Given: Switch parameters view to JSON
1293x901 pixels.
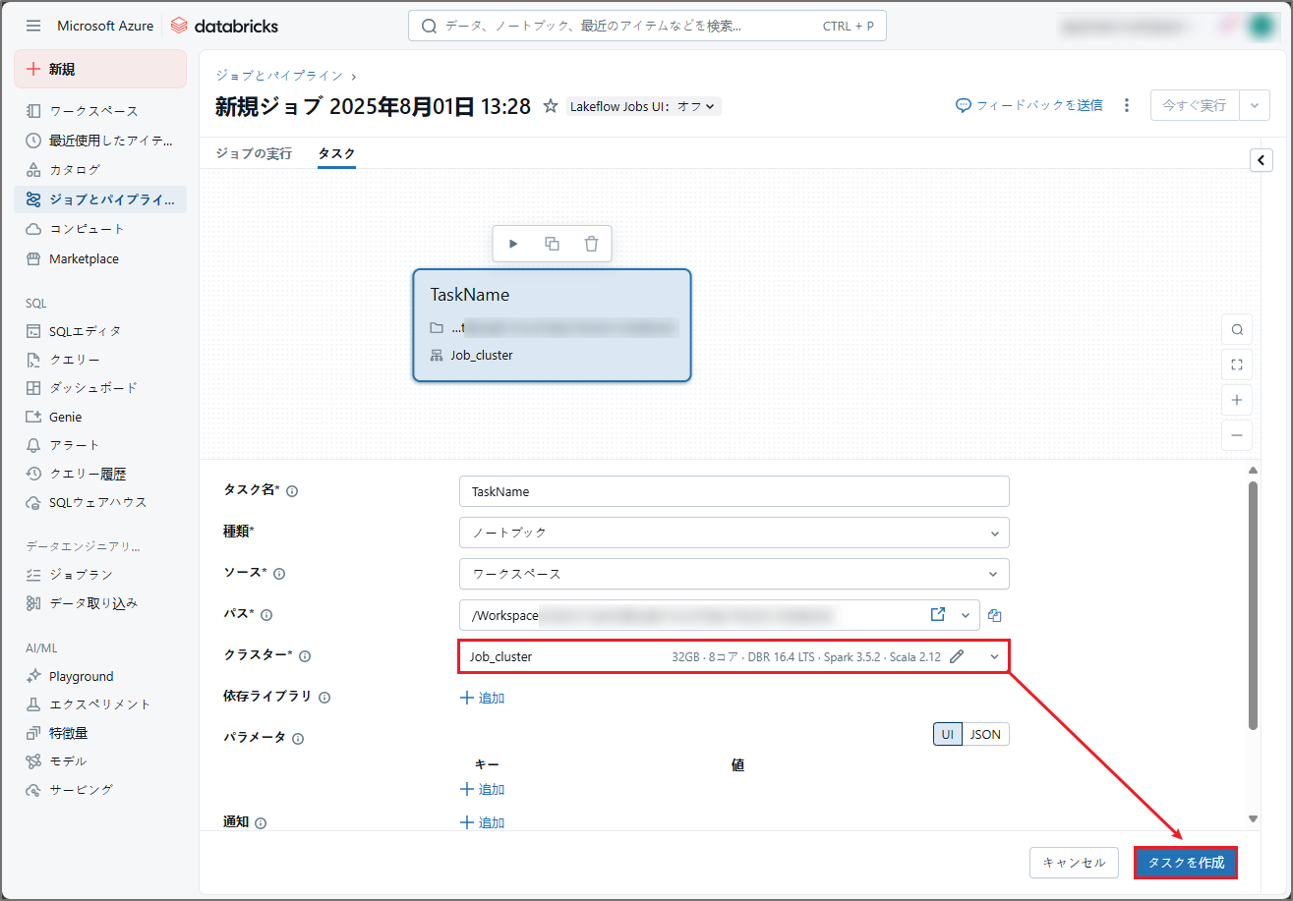Looking at the screenshot, I should click(x=985, y=734).
